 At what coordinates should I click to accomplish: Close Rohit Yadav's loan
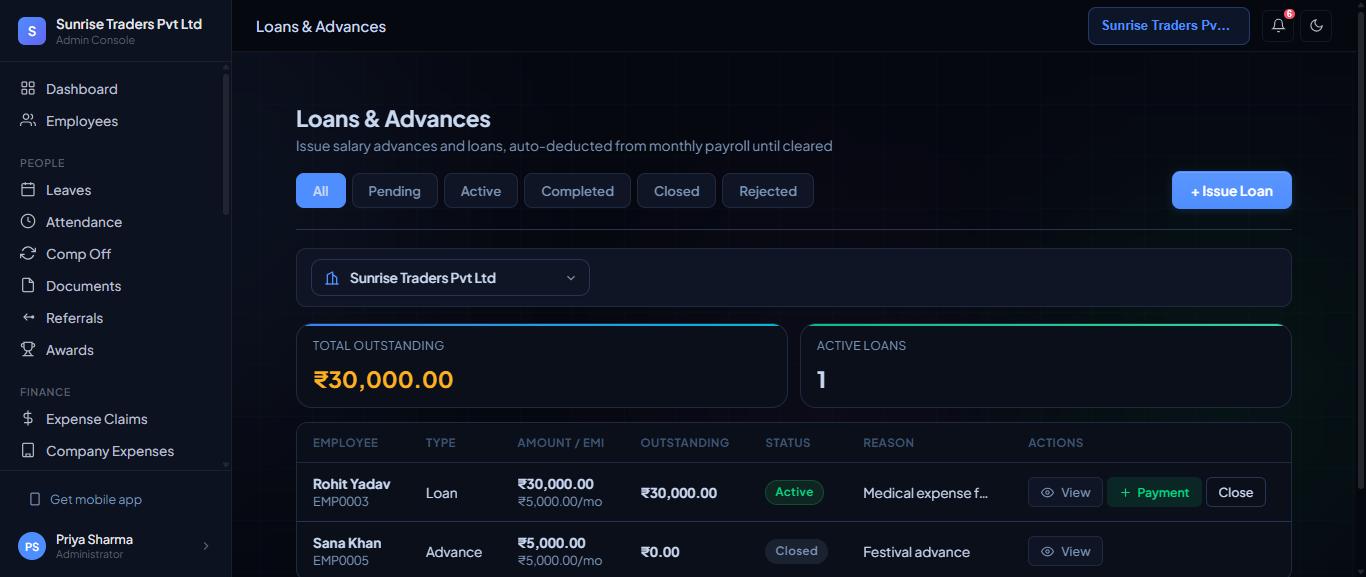pos(1236,492)
